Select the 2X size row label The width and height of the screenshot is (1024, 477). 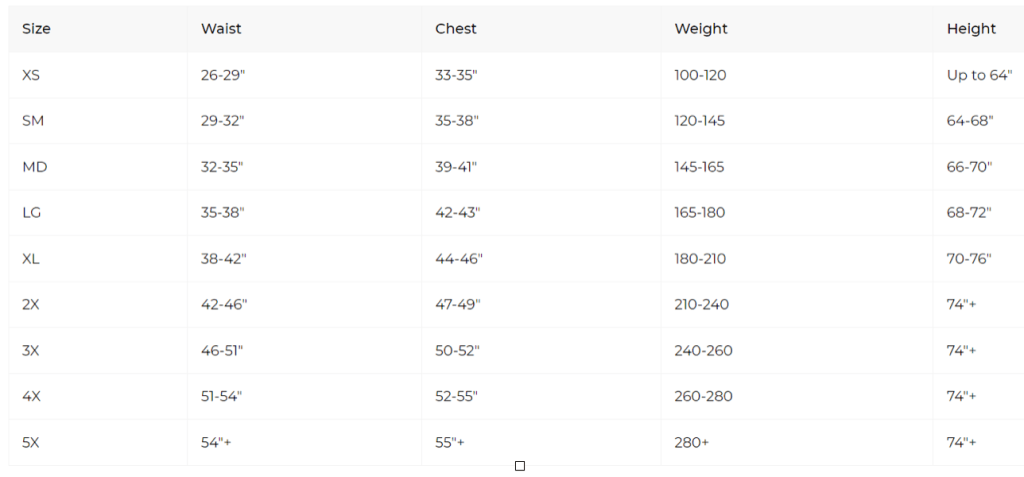point(31,305)
